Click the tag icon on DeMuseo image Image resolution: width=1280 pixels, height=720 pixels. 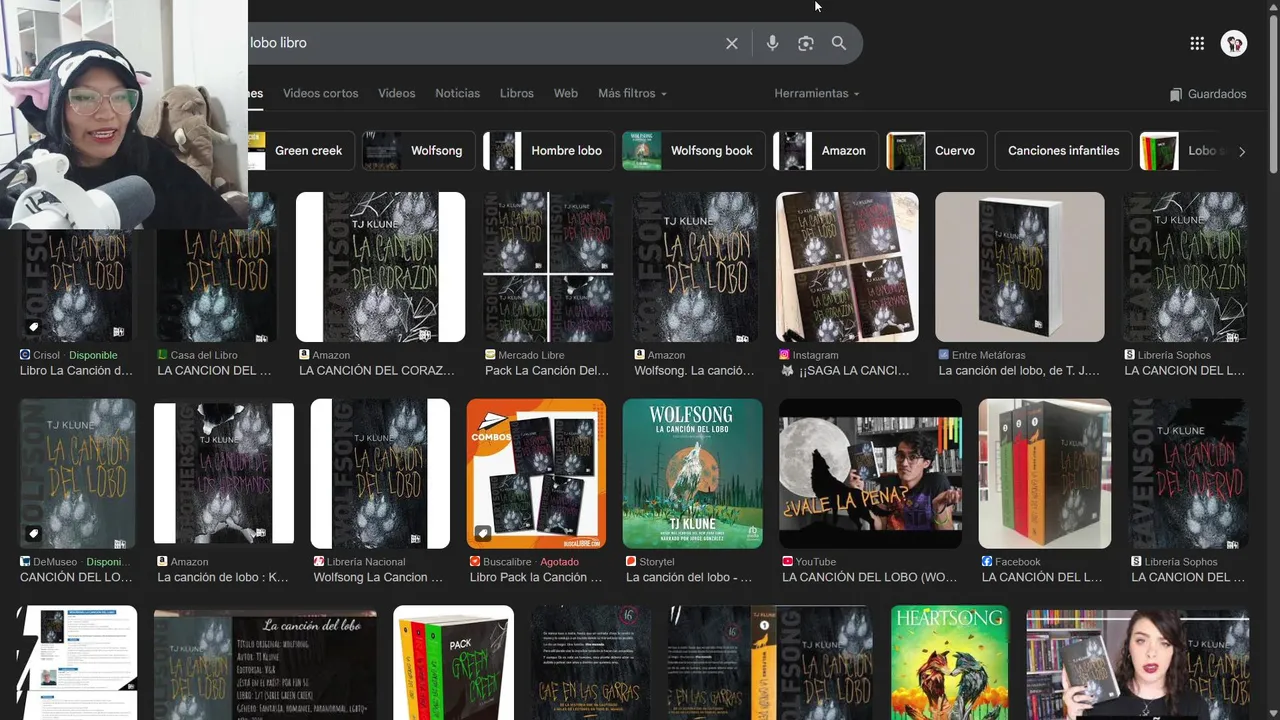coord(33,533)
